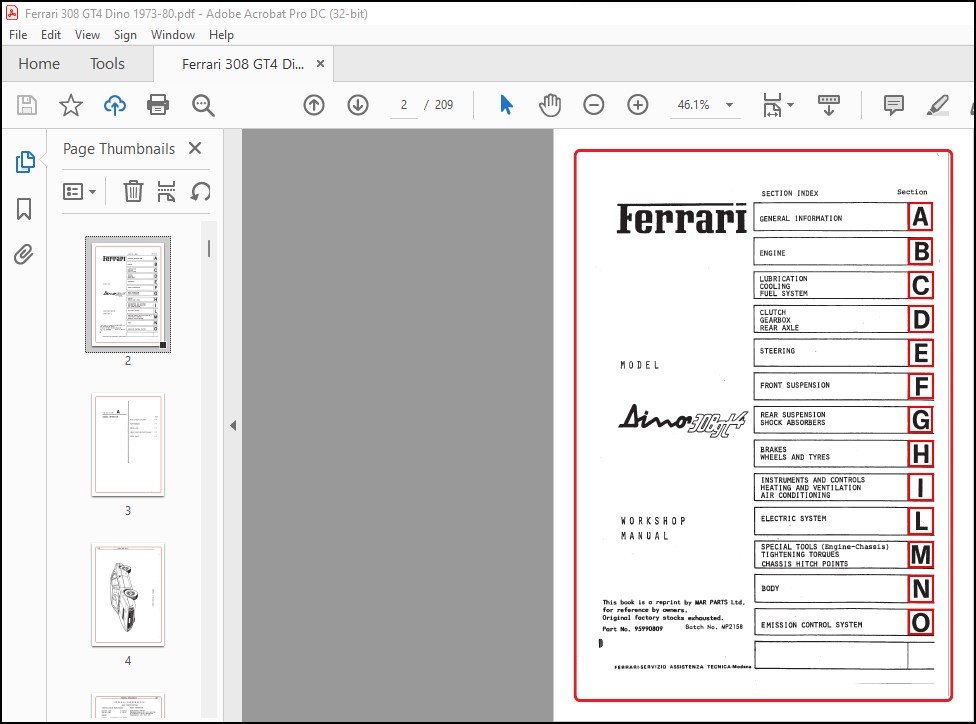Close the Page Thumbnails panel
This screenshot has height=724, width=976.
coord(195,148)
